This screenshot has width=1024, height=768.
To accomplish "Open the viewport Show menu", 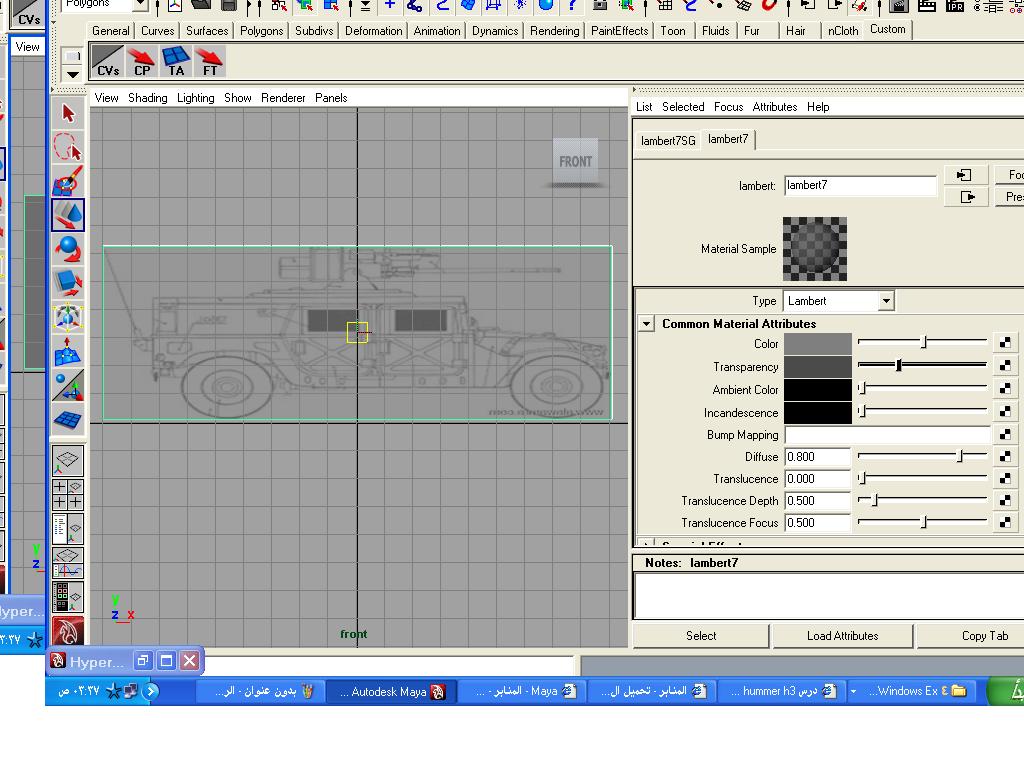I will (x=238, y=98).
